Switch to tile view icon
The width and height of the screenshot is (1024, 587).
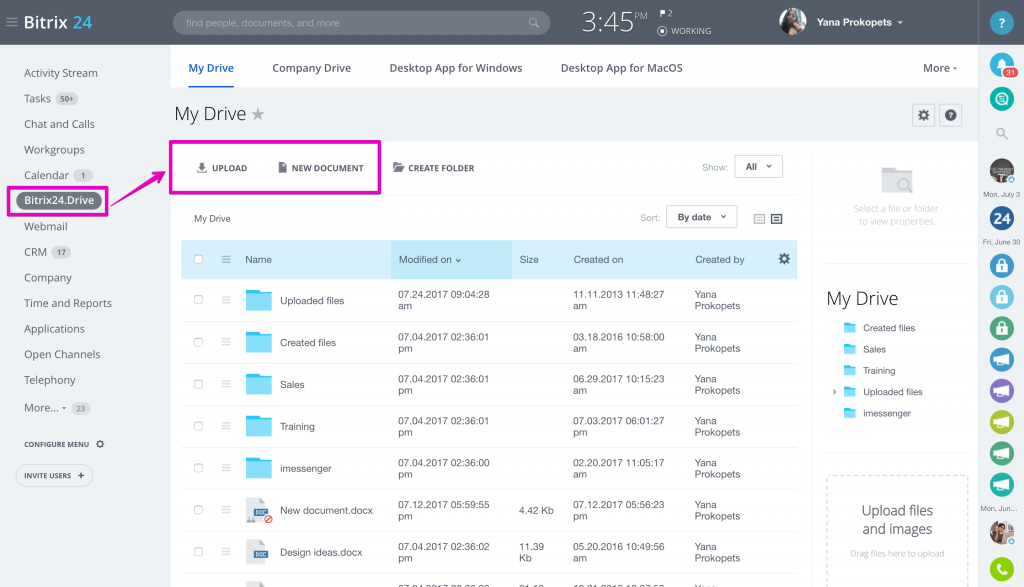click(759, 219)
